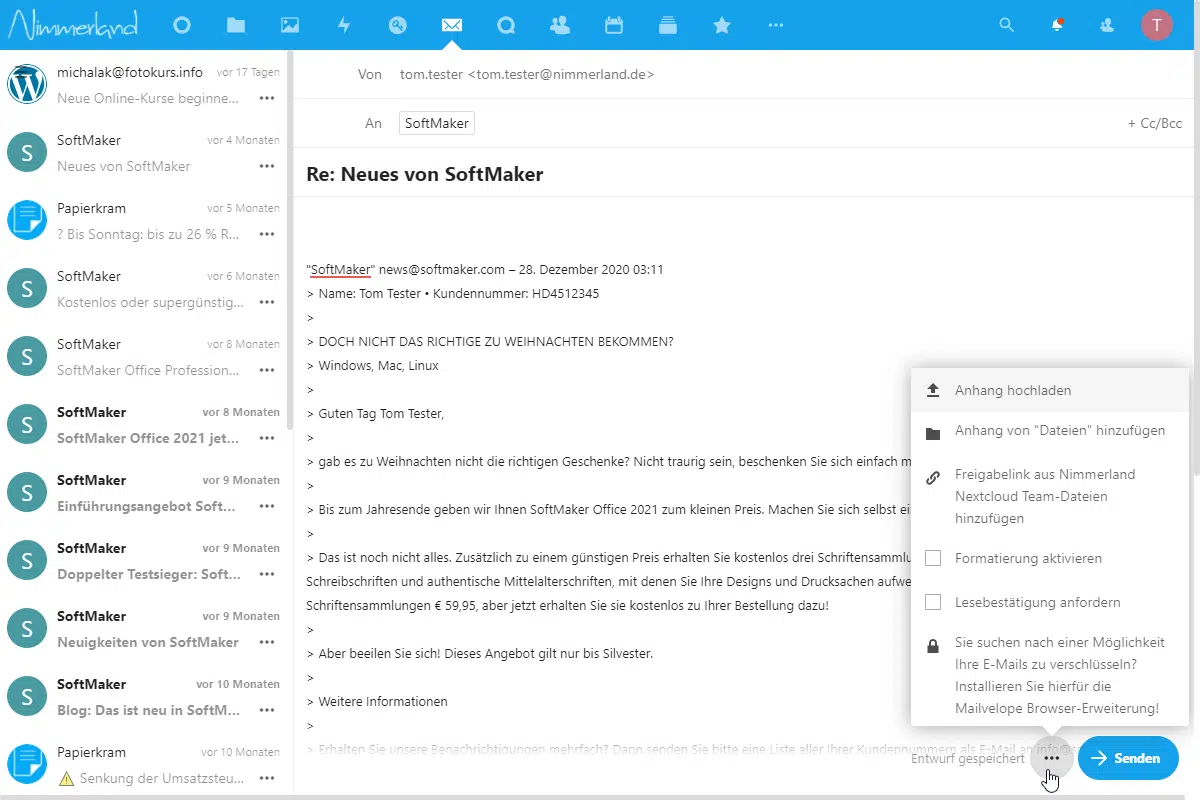The height and width of the screenshot is (800, 1200).
Task: Choose Anhang von "Dateien" hinzufügen
Action: [1050, 431]
